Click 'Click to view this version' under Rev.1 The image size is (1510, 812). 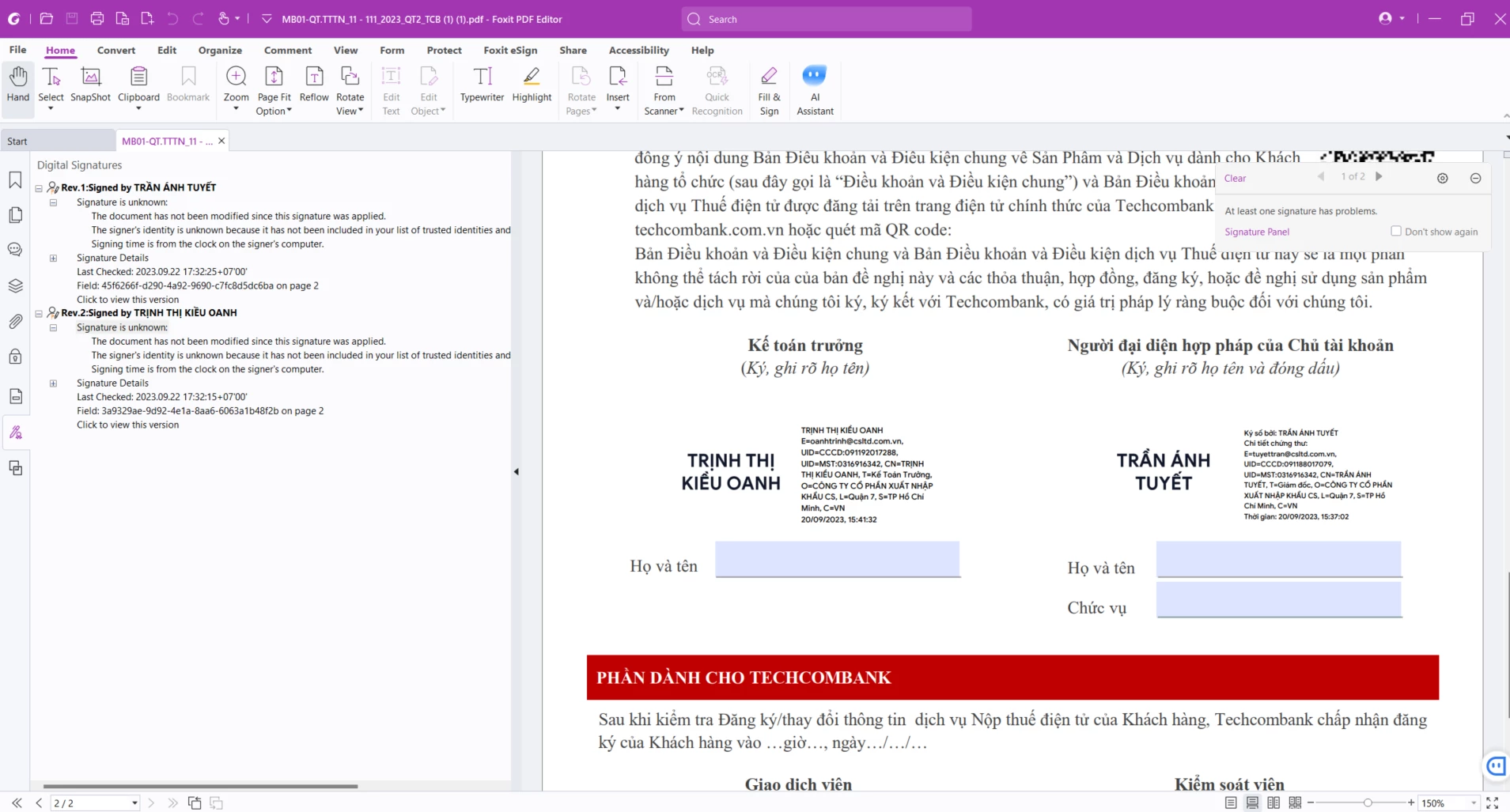tap(127, 300)
